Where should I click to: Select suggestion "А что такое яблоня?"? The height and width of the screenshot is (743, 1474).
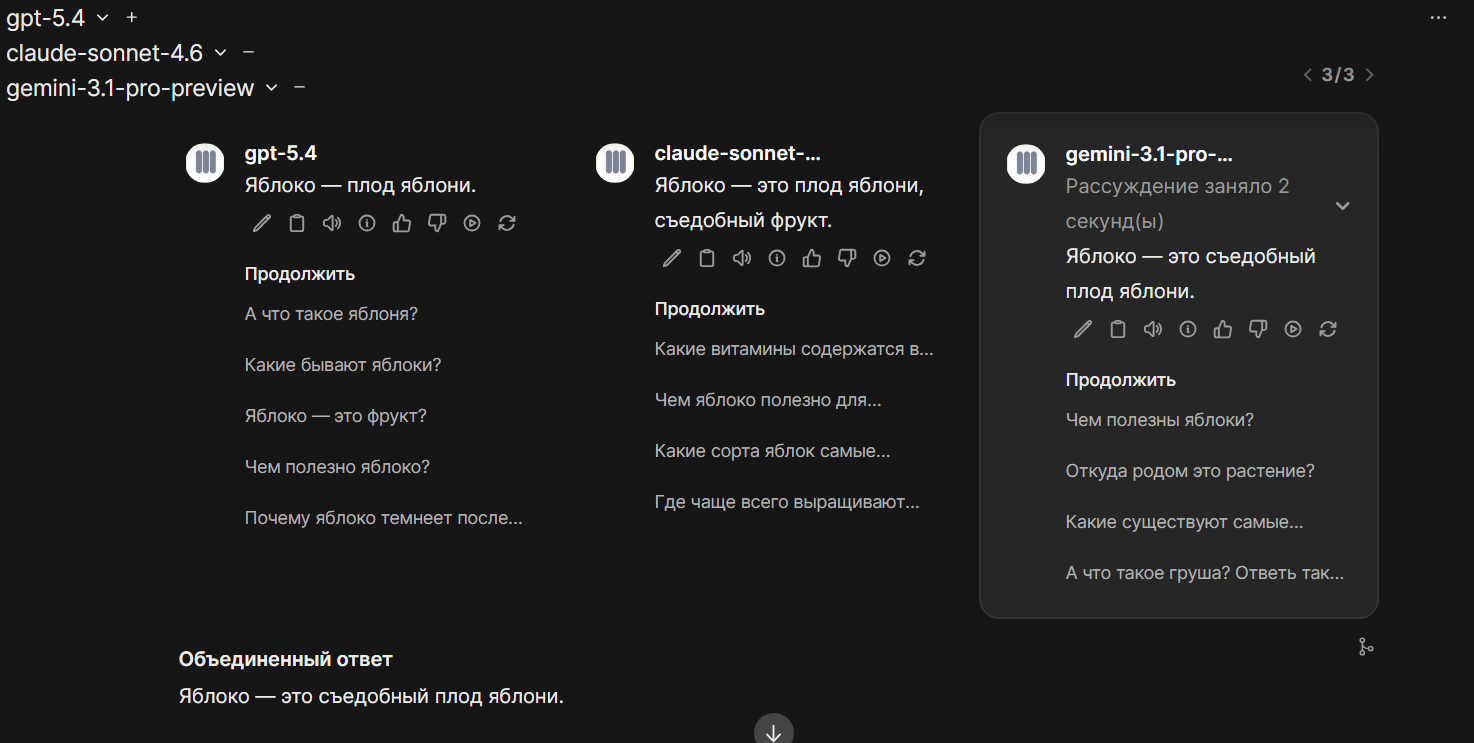point(331,314)
